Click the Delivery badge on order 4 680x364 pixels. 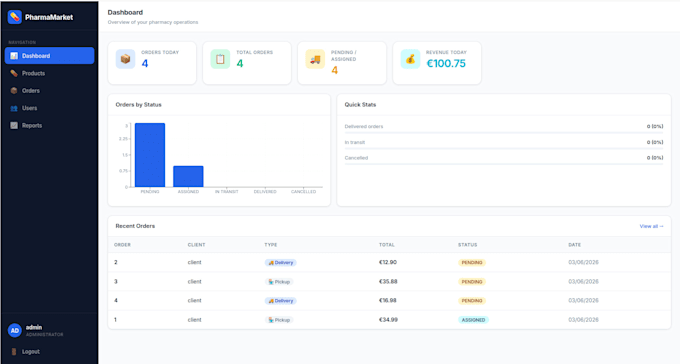pos(281,301)
